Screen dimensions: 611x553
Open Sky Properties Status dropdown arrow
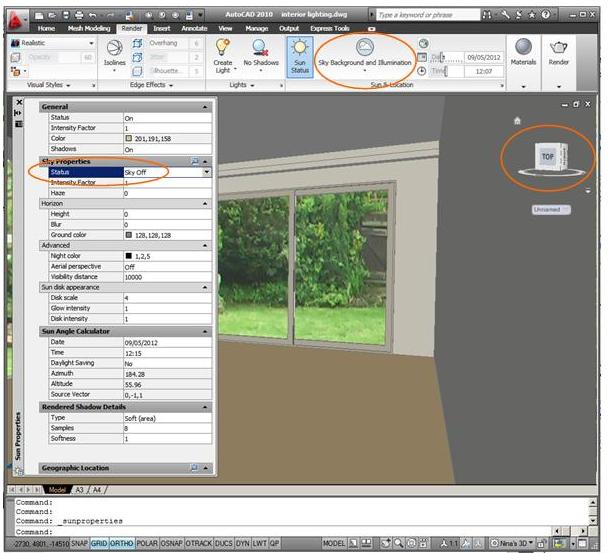(207, 172)
